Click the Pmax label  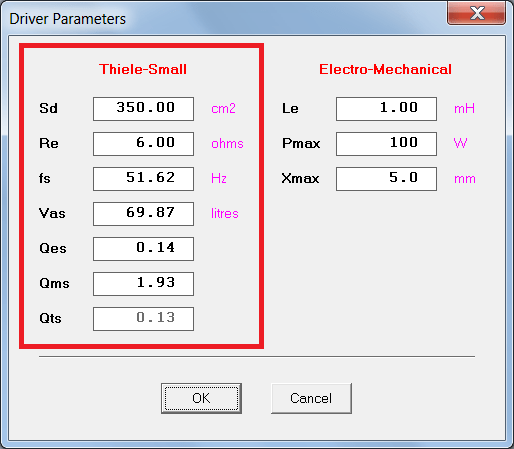301,144
